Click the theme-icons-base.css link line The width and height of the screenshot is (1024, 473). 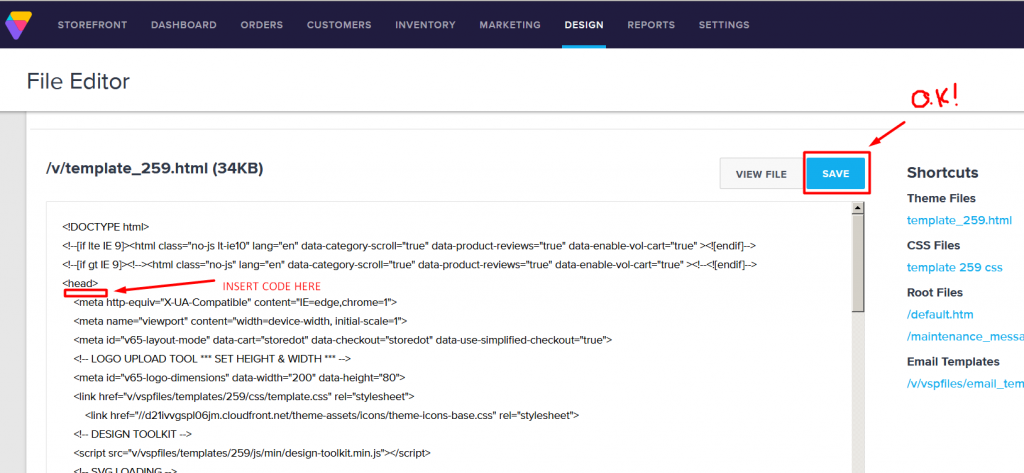point(332,415)
